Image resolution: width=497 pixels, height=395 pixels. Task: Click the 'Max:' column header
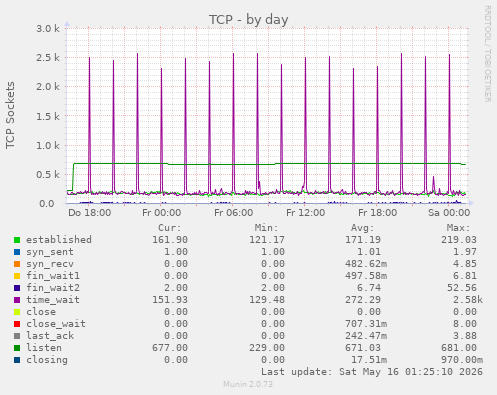pyautogui.click(x=458, y=228)
